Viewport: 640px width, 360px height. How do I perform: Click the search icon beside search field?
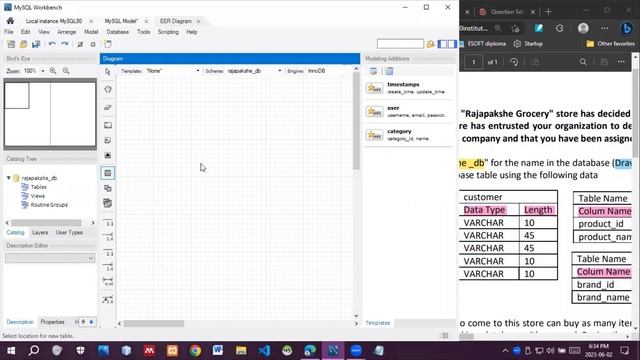click(430, 44)
